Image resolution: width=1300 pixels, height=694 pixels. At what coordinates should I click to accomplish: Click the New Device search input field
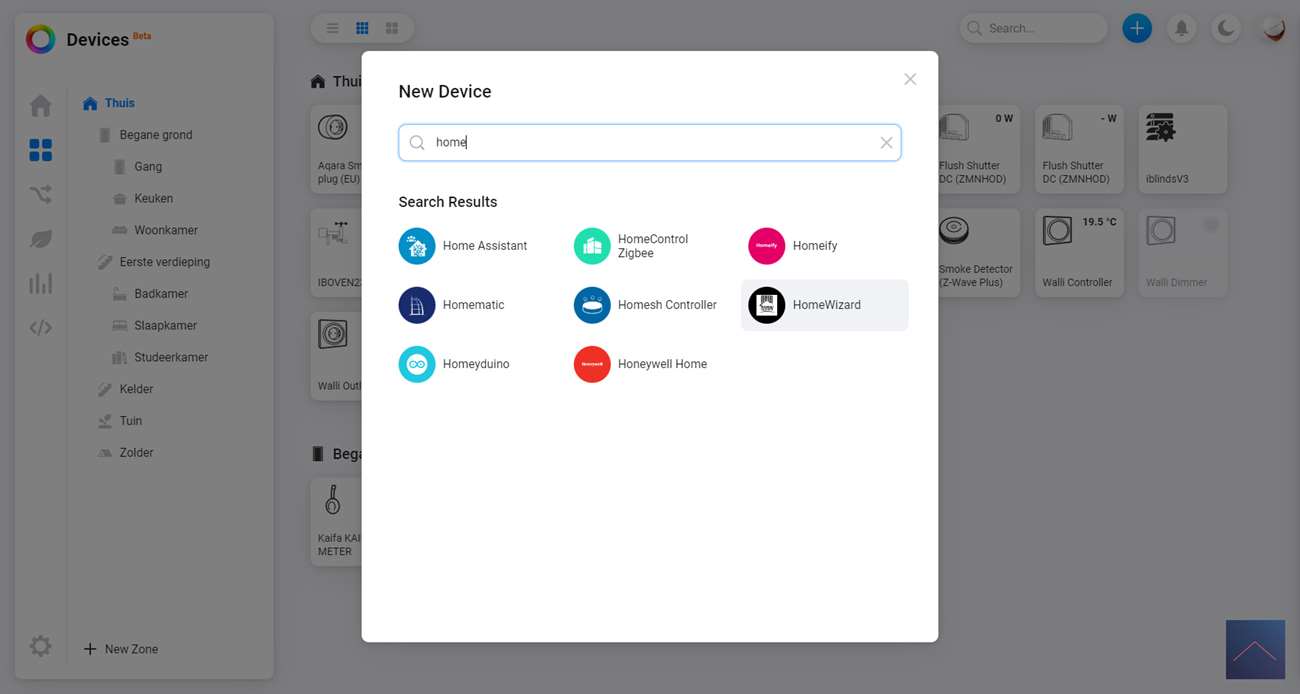tap(650, 143)
